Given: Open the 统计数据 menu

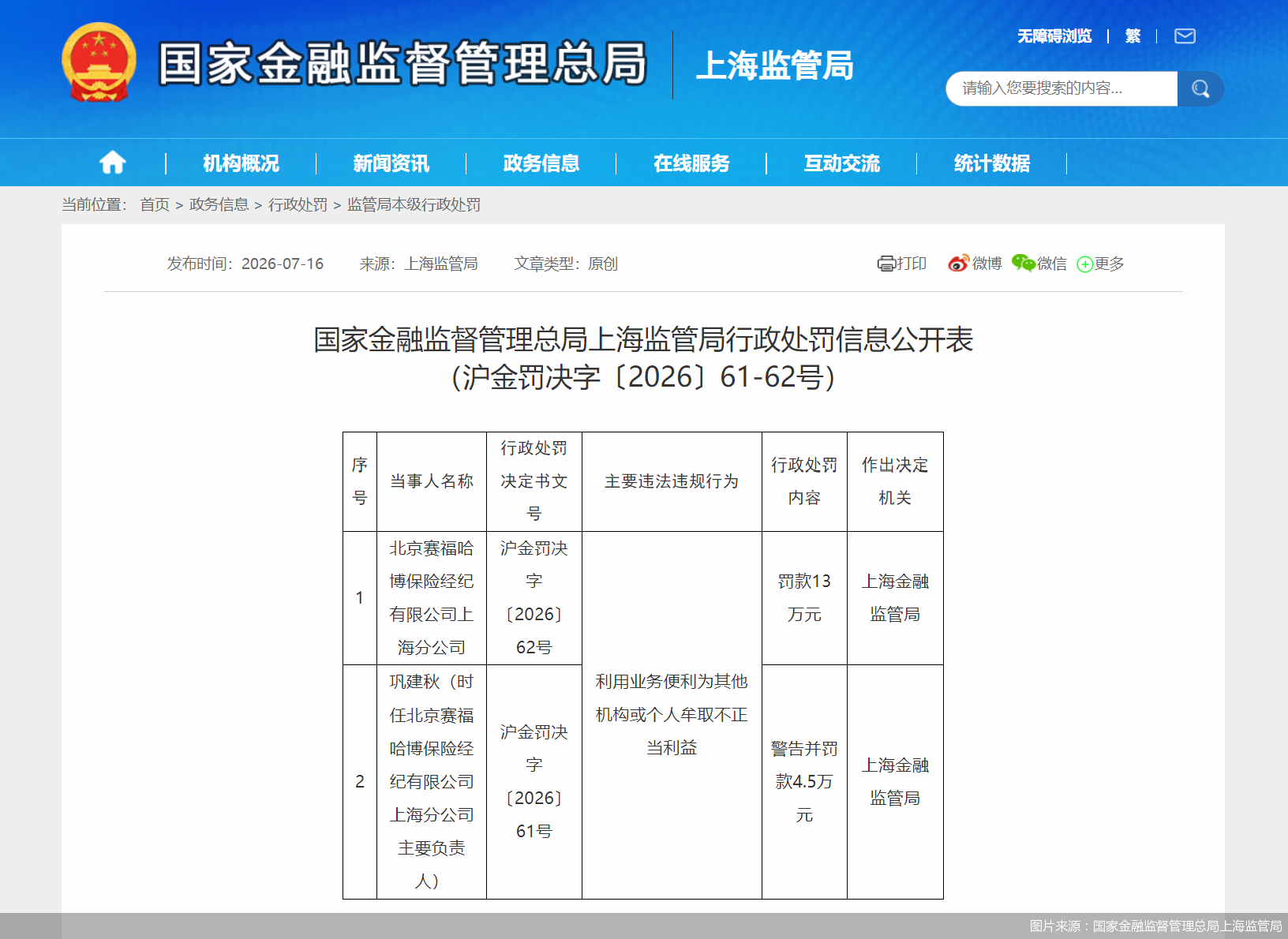Looking at the screenshot, I should [x=991, y=163].
